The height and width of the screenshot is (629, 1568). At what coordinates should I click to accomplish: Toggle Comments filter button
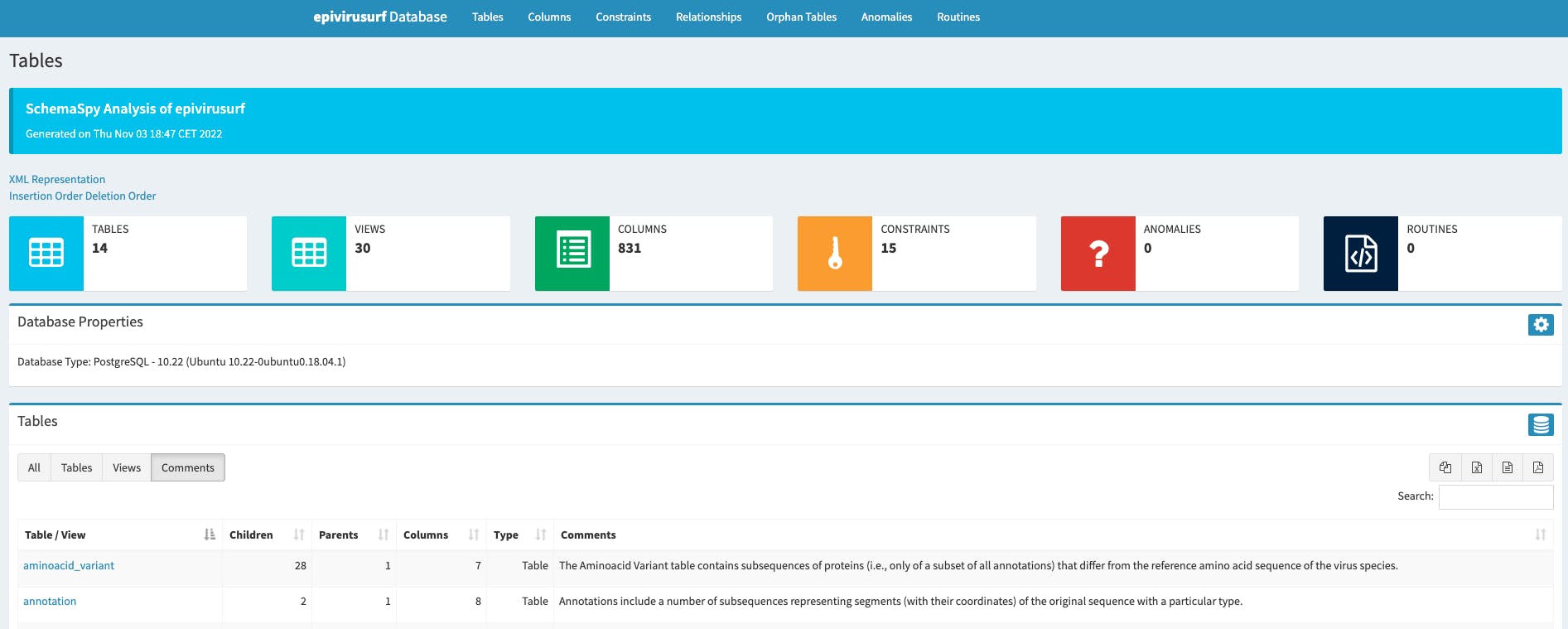[x=188, y=467]
